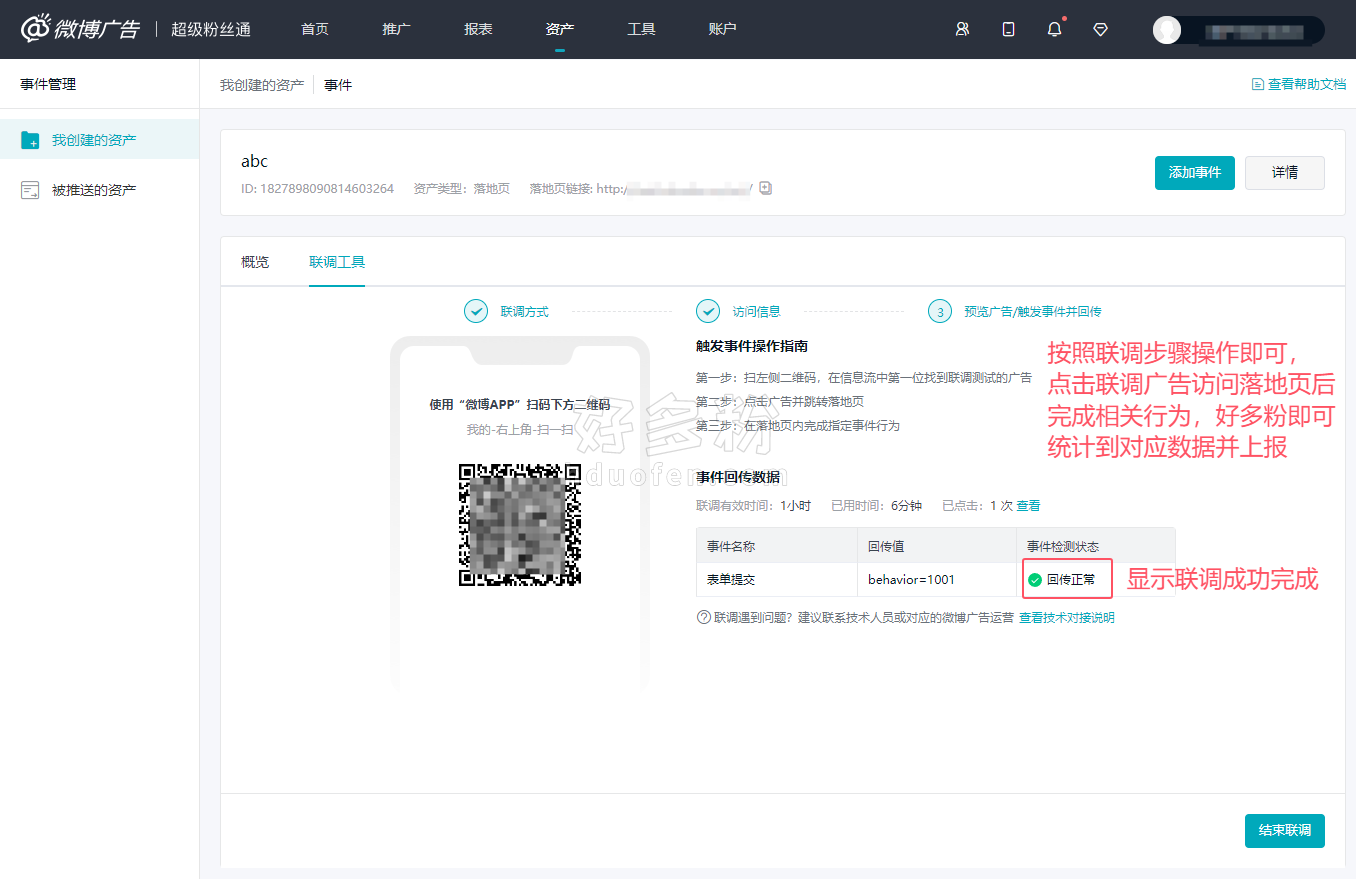Image resolution: width=1356 pixels, height=879 pixels.
Task: Click the 被推送的资产 icon
Action: point(30,190)
